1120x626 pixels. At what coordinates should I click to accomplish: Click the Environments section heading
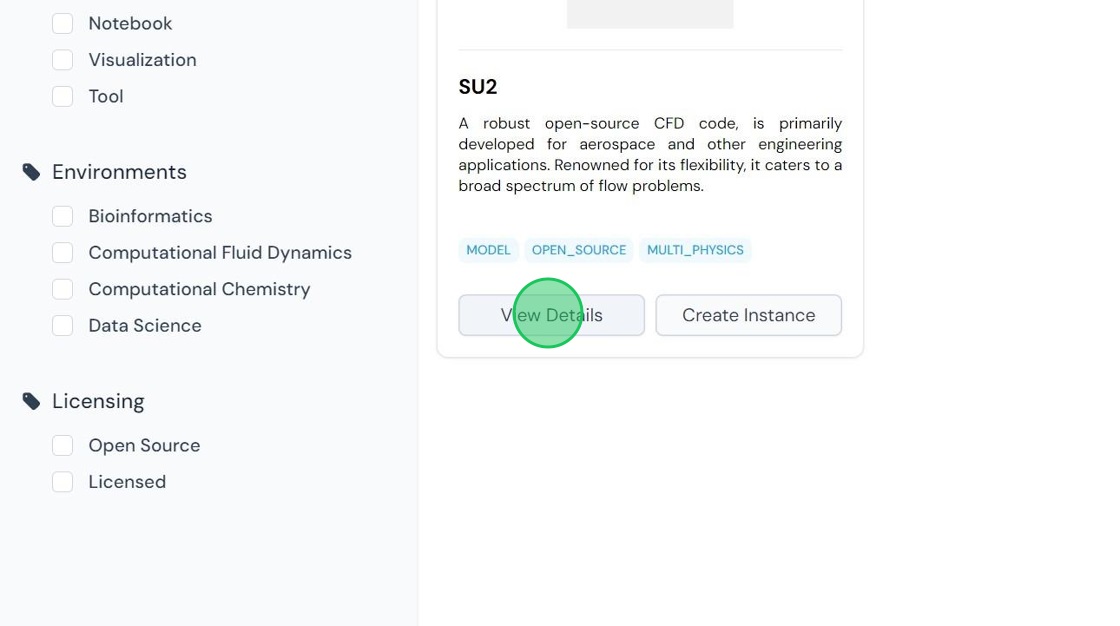pyautogui.click(x=119, y=172)
